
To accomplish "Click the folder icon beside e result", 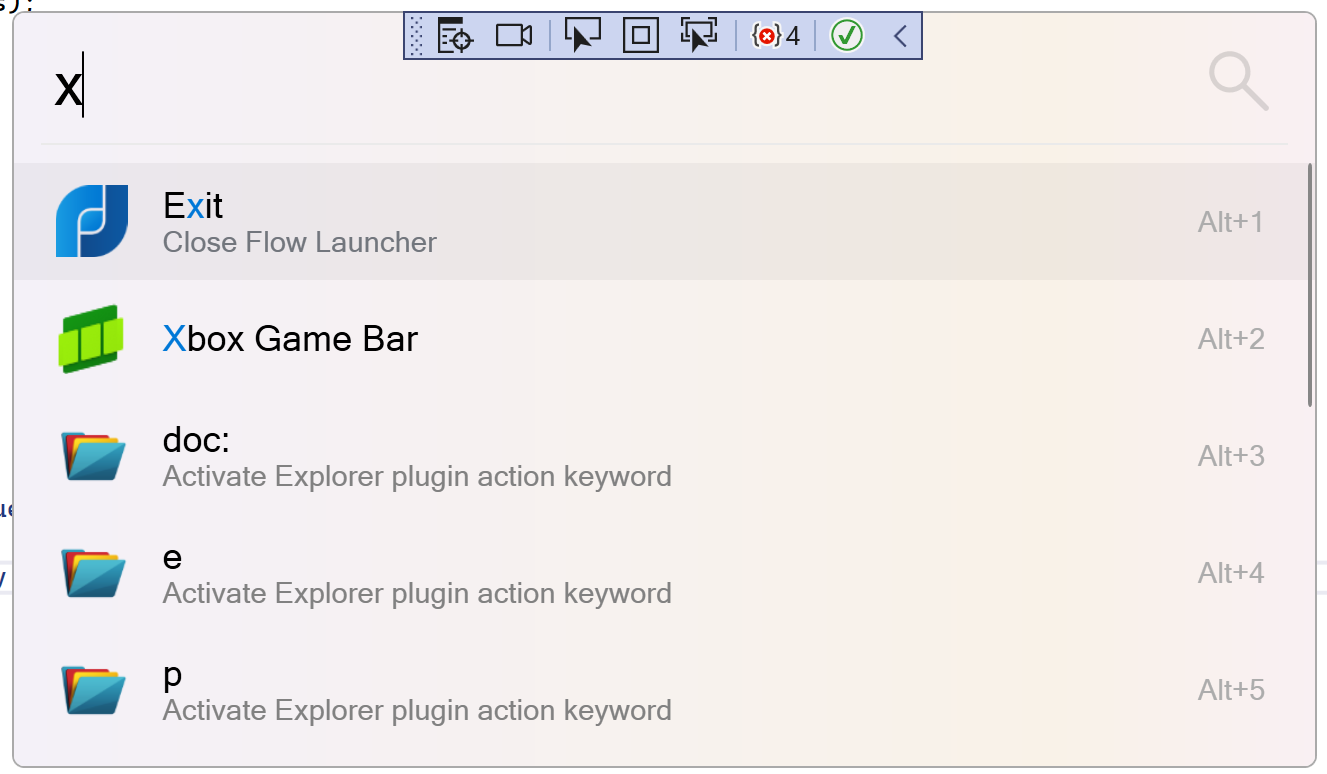I will pos(92,573).
